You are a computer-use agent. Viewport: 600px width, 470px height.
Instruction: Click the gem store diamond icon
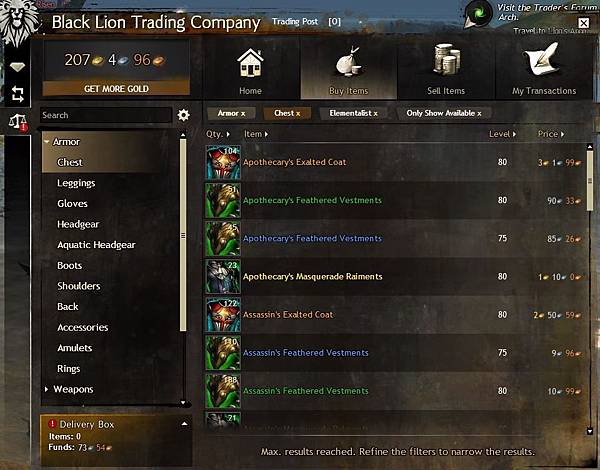(x=17, y=67)
